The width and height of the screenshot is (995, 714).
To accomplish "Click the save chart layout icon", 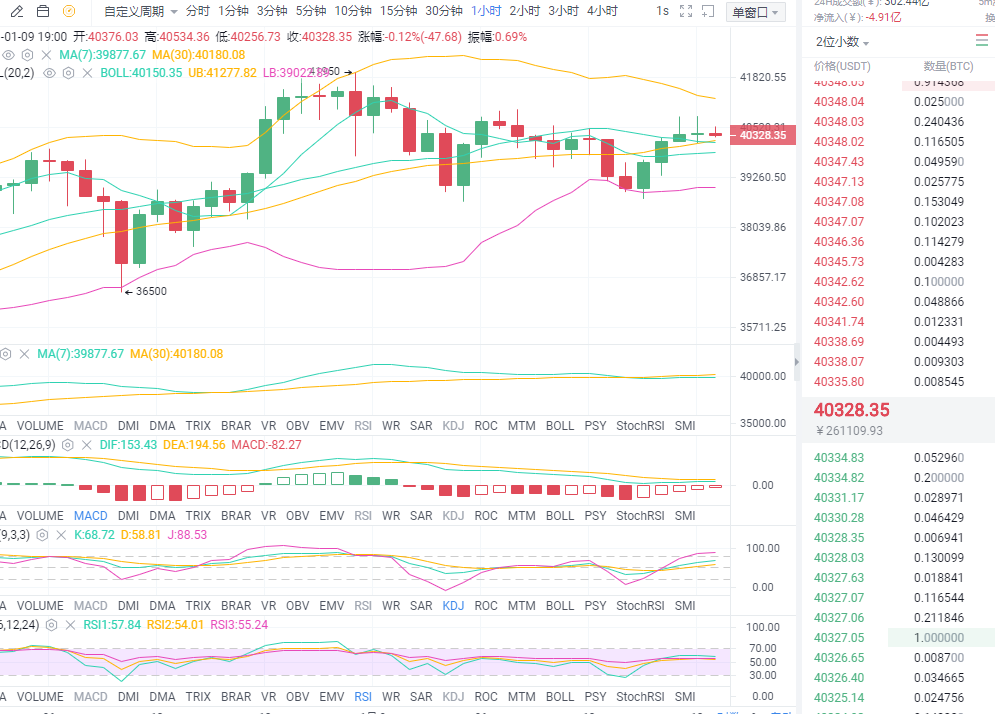I will 43,11.
